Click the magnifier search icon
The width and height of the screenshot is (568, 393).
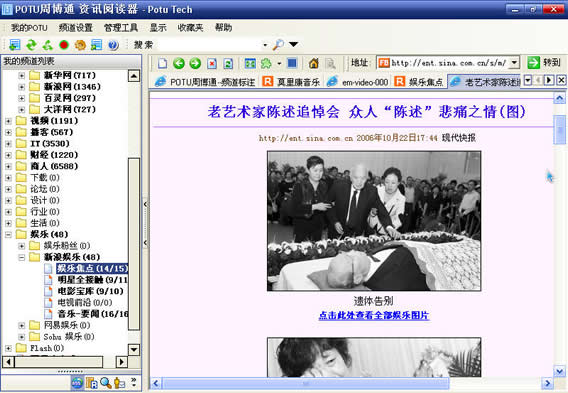click(x=278, y=45)
